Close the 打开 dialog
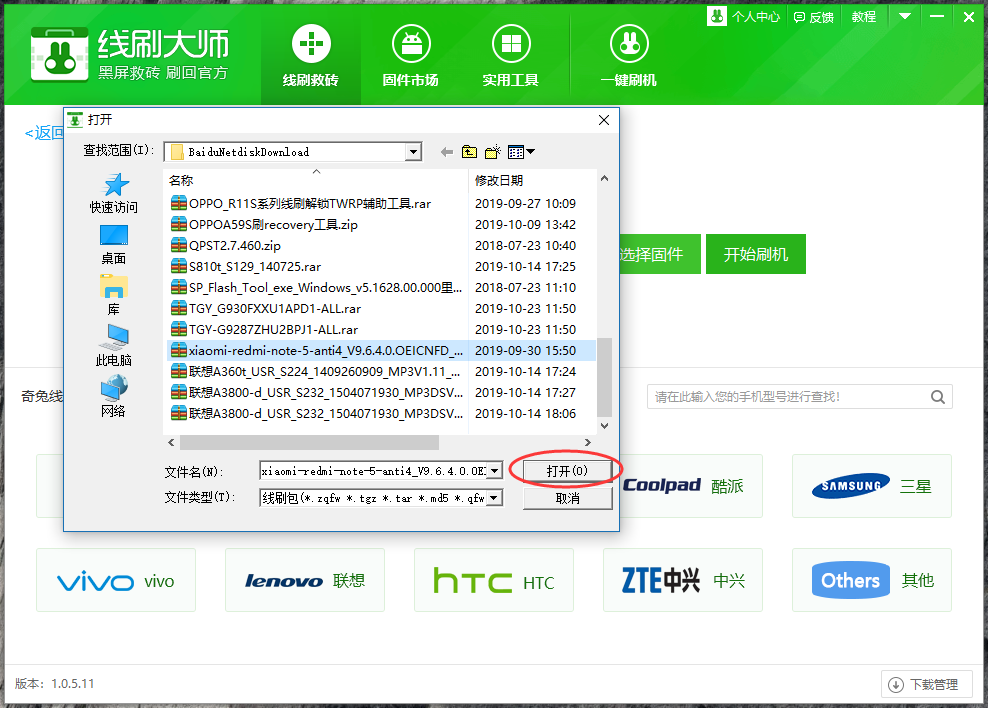The width and height of the screenshot is (988, 708). tap(604, 120)
